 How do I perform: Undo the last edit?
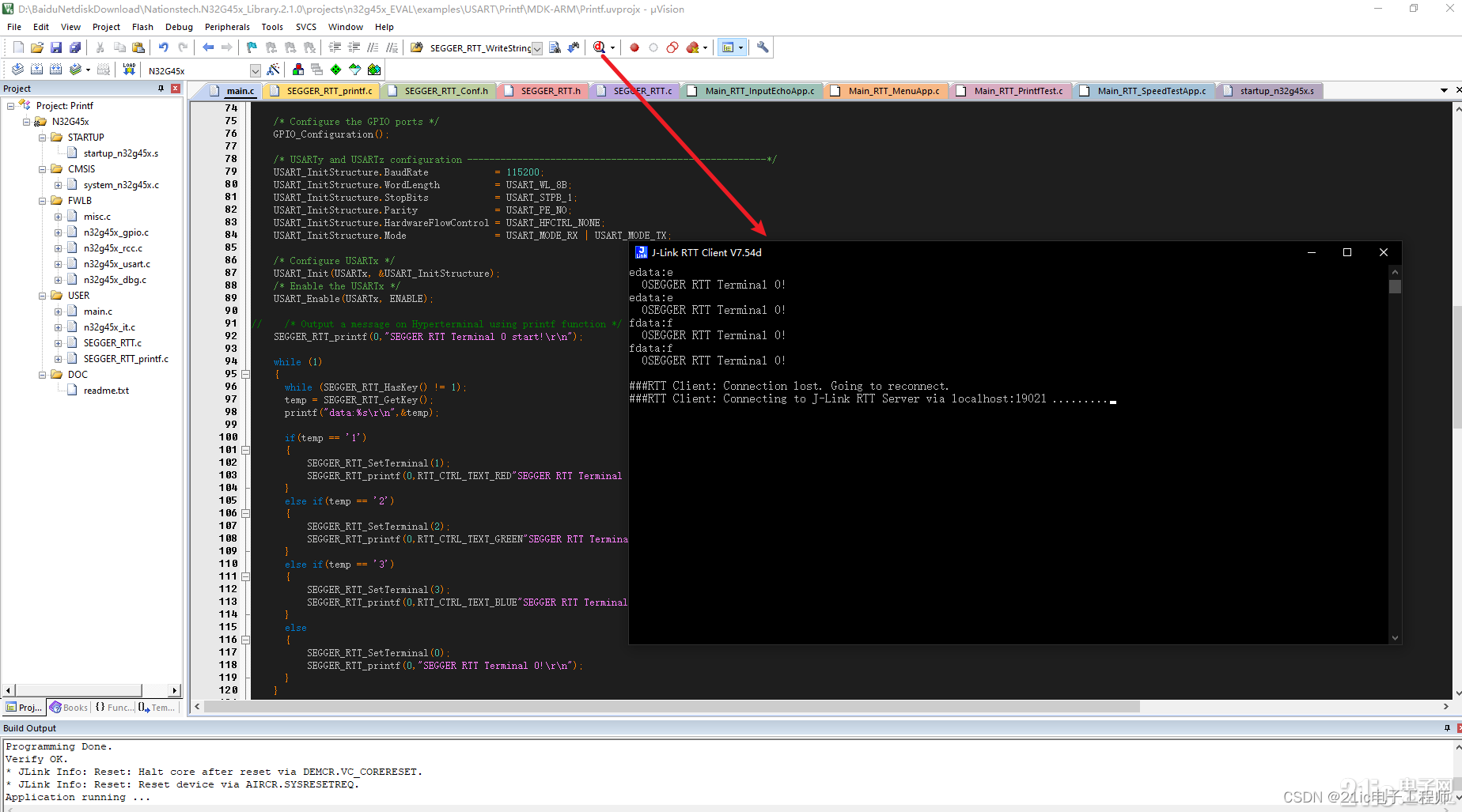coord(163,47)
